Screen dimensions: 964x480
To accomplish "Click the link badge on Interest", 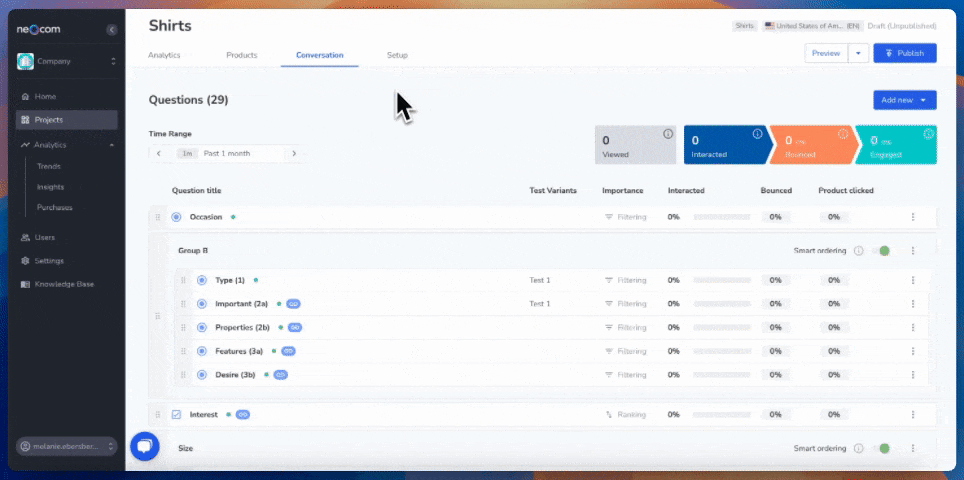I will [243, 415].
